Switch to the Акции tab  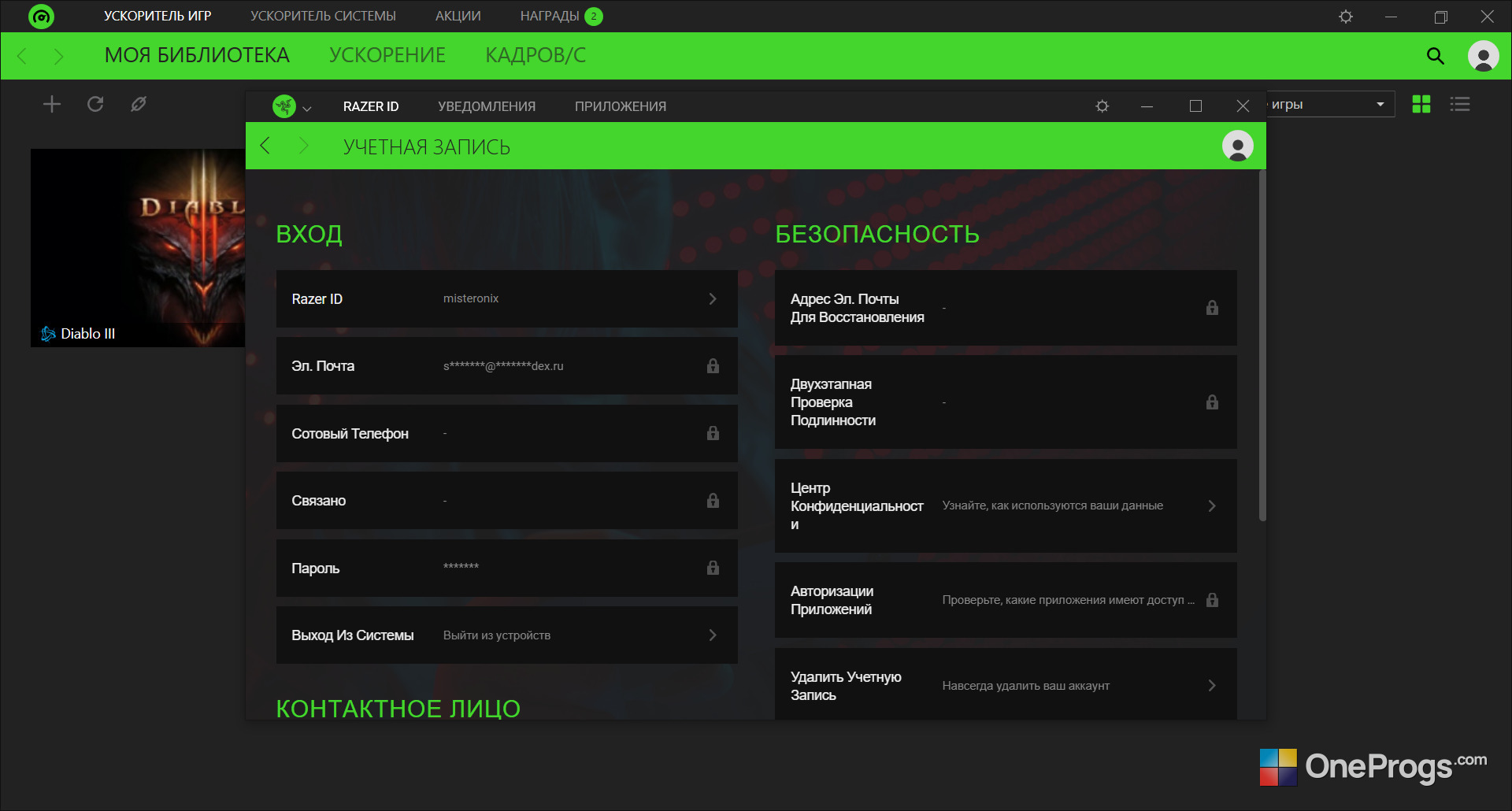(x=458, y=16)
